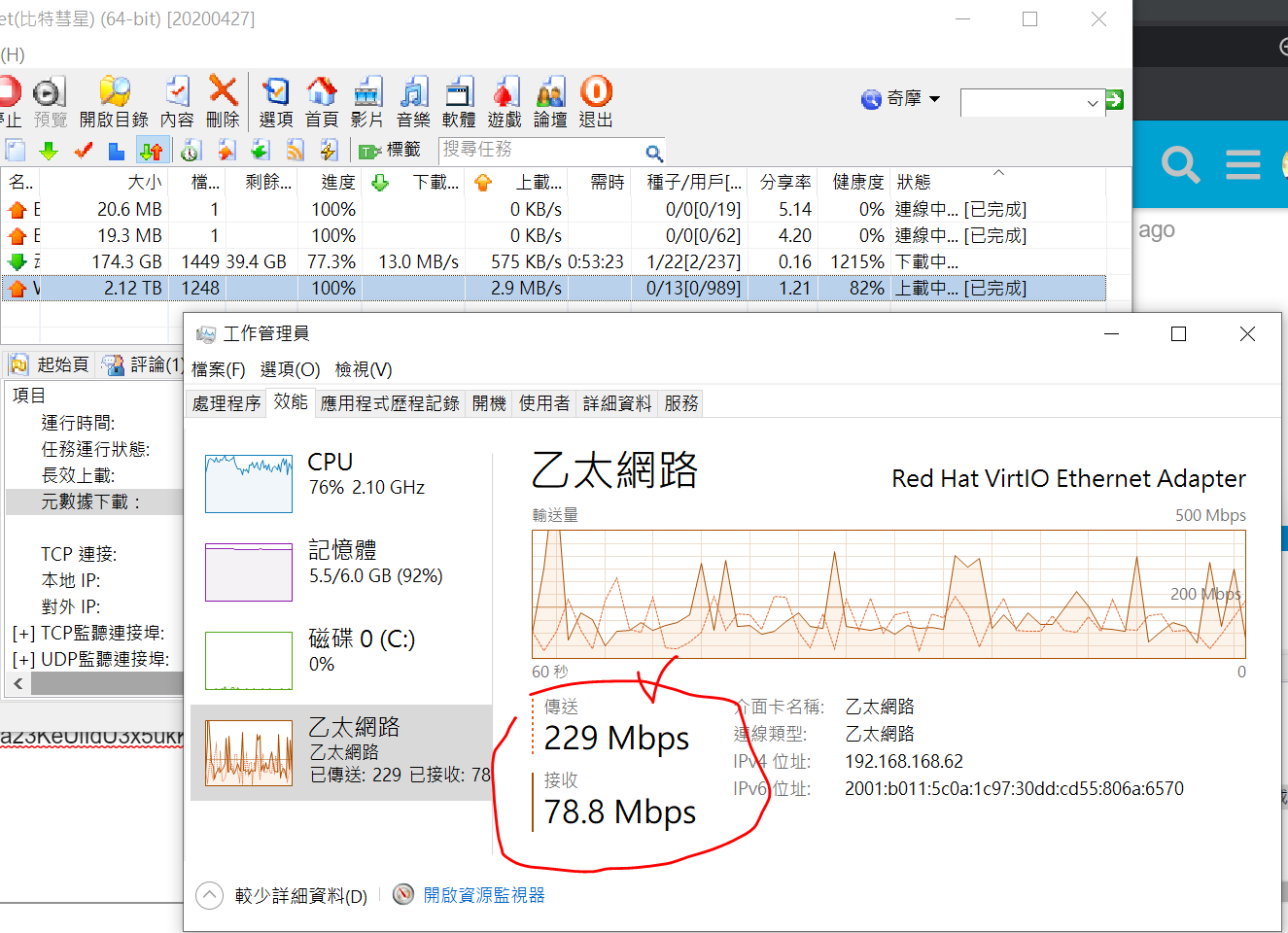Click the lightning bolt icon in filter bar
Viewport: 1288px width, 933px height.
(x=329, y=150)
